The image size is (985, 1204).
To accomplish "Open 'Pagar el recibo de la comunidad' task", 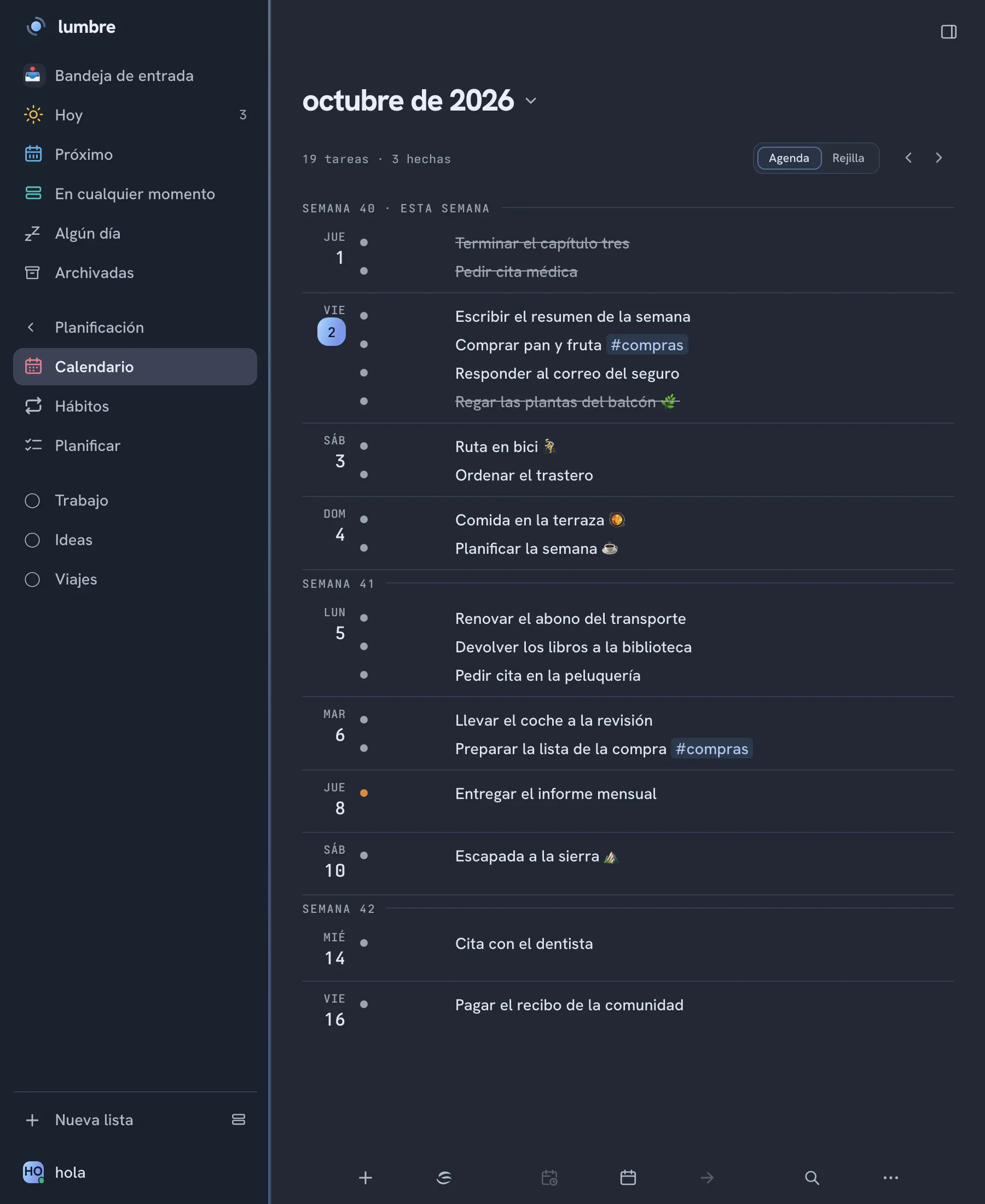I will (x=569, y=1005).
